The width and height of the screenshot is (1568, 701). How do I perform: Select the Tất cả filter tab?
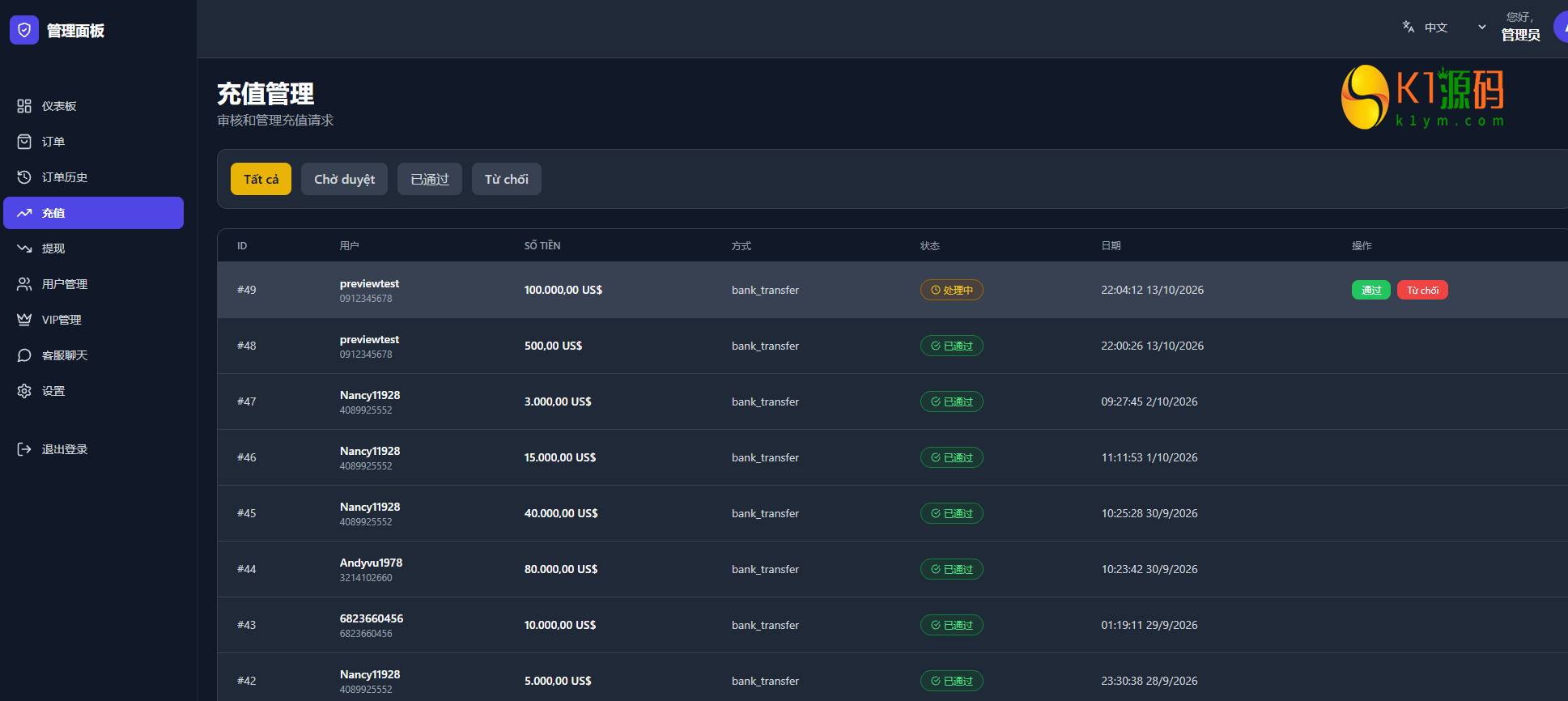pos(261,179)
